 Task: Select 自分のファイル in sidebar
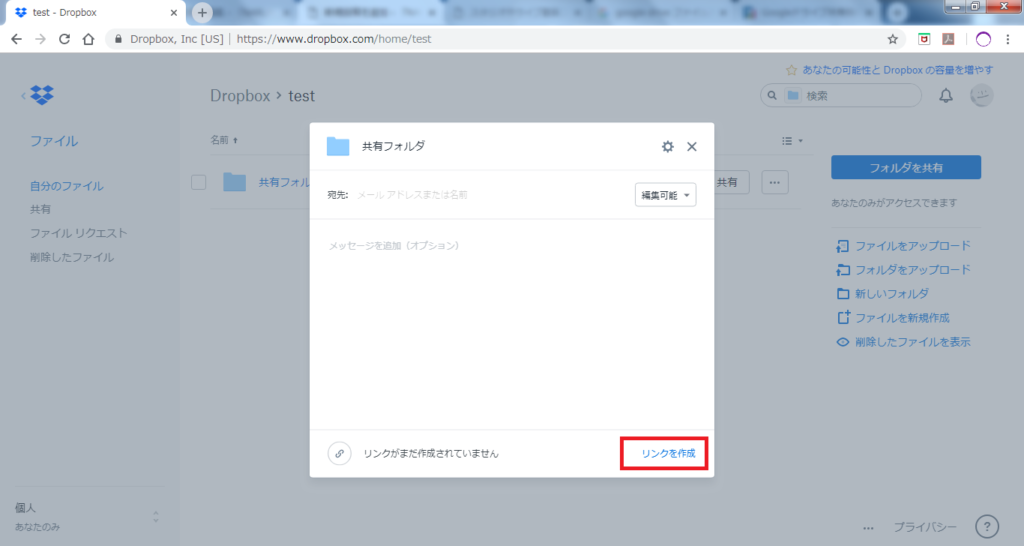coord(67,186)
